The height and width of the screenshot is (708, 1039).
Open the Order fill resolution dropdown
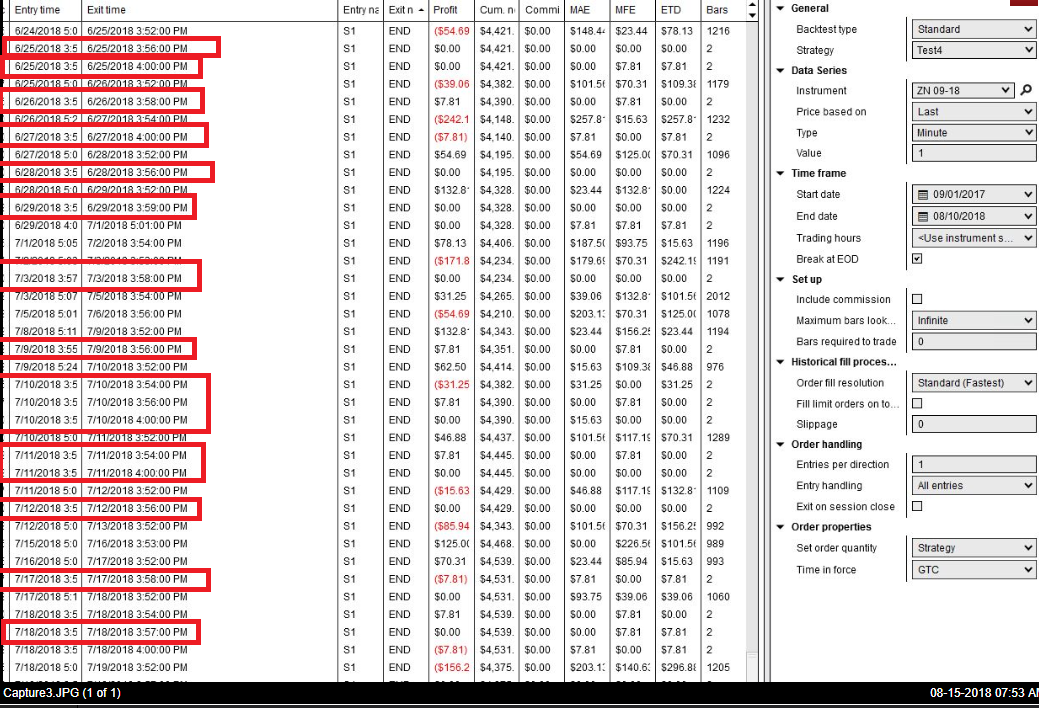[973, 383]
